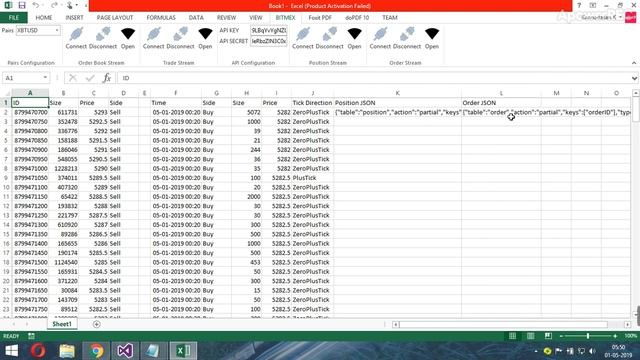Add a new sheet with plus icon
The height and width of the screenshot is (360, 640).
tap(96, 324)
